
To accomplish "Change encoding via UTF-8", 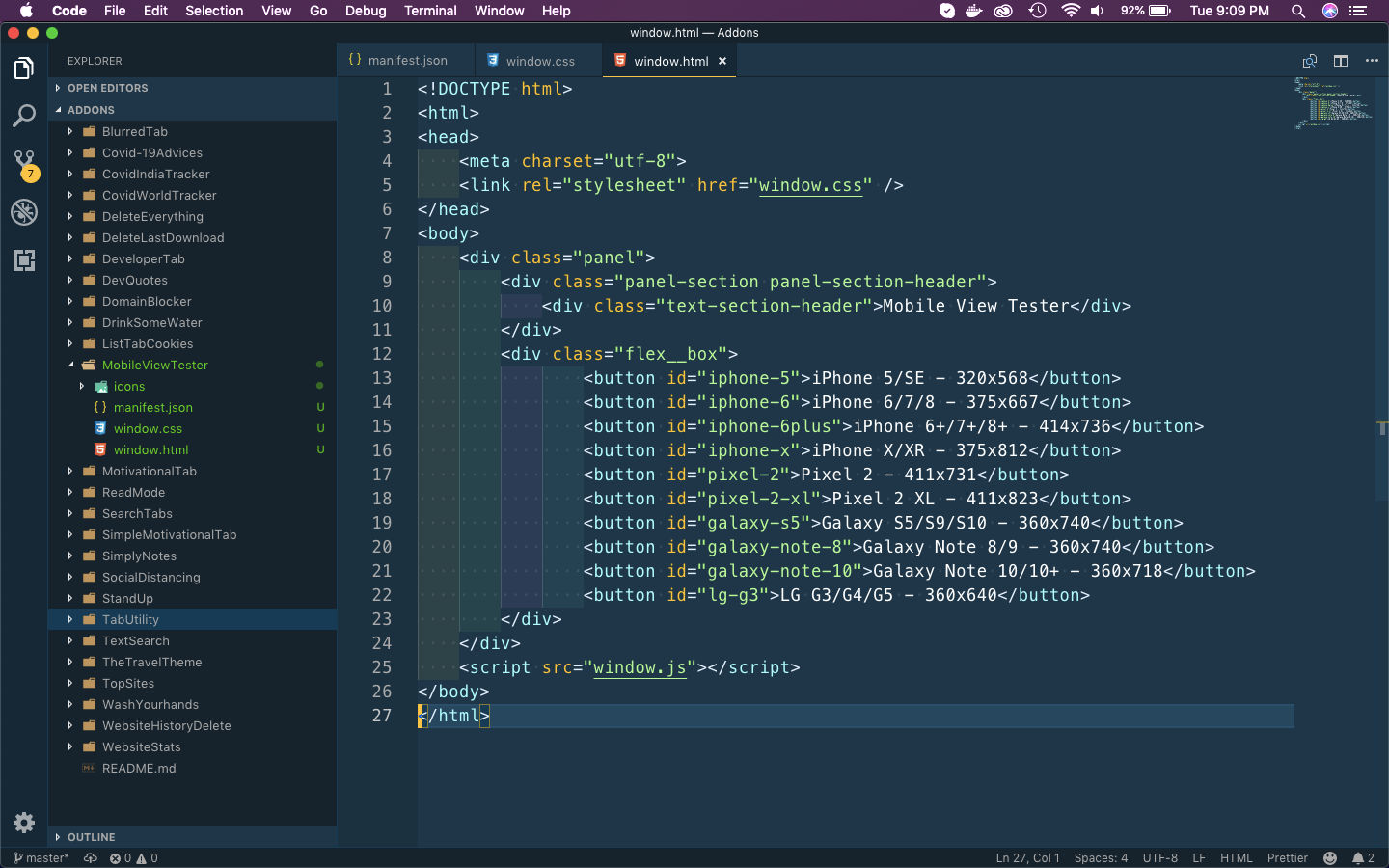I will [x=1159, y=858].
